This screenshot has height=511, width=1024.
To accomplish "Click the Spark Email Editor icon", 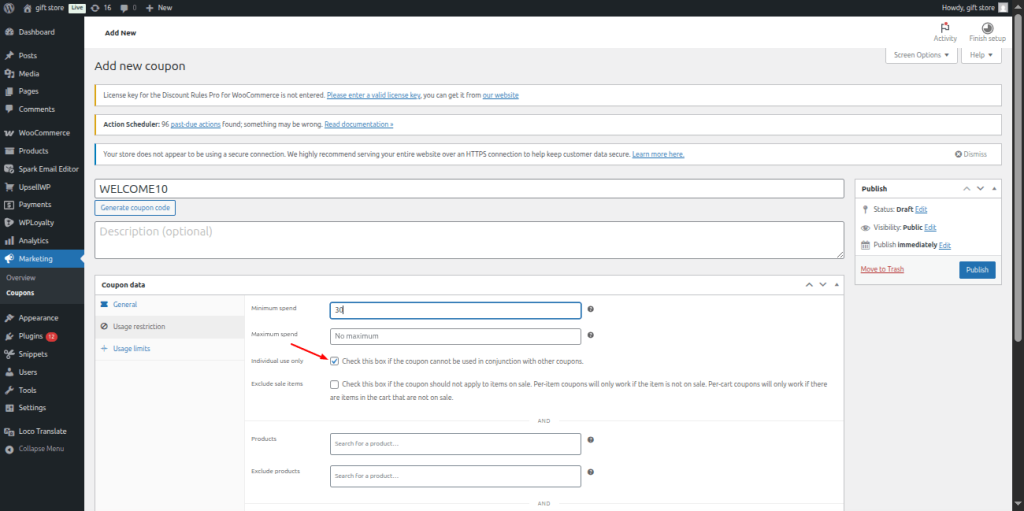I will [x=9, y=169].
